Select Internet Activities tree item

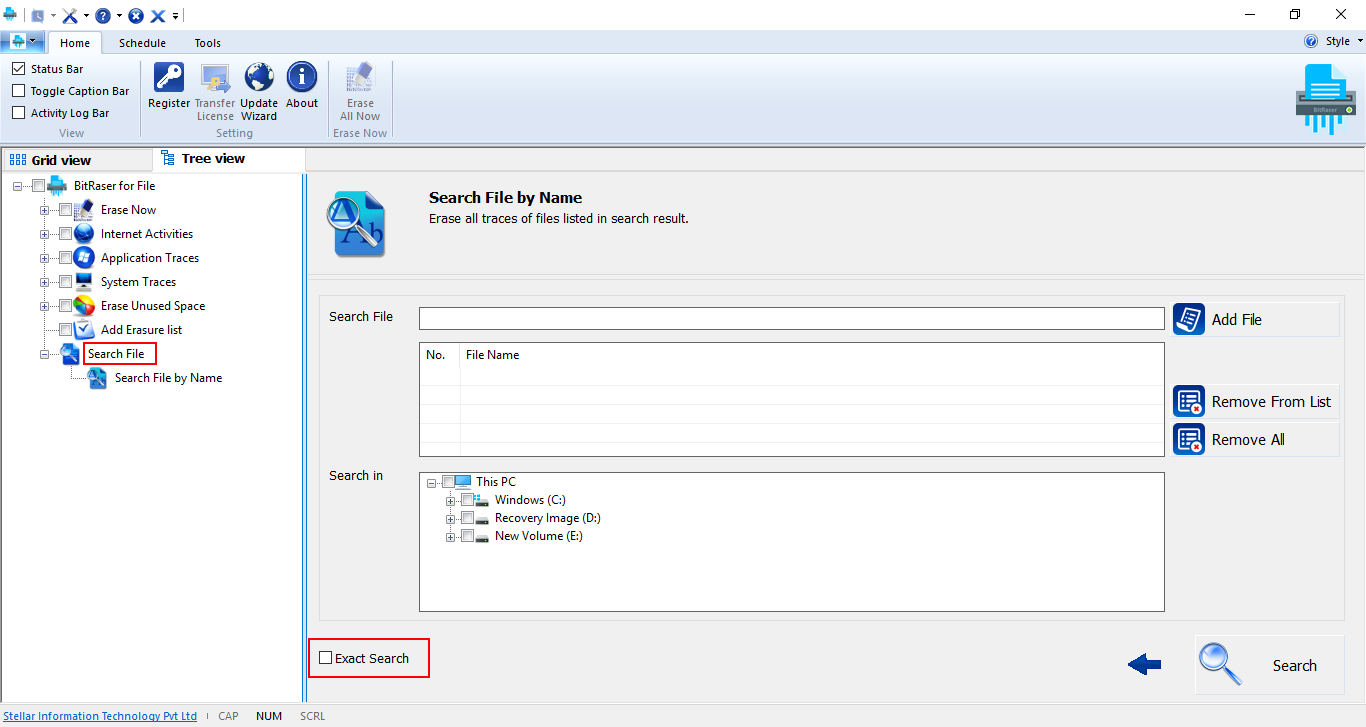[x=147, y=234]
